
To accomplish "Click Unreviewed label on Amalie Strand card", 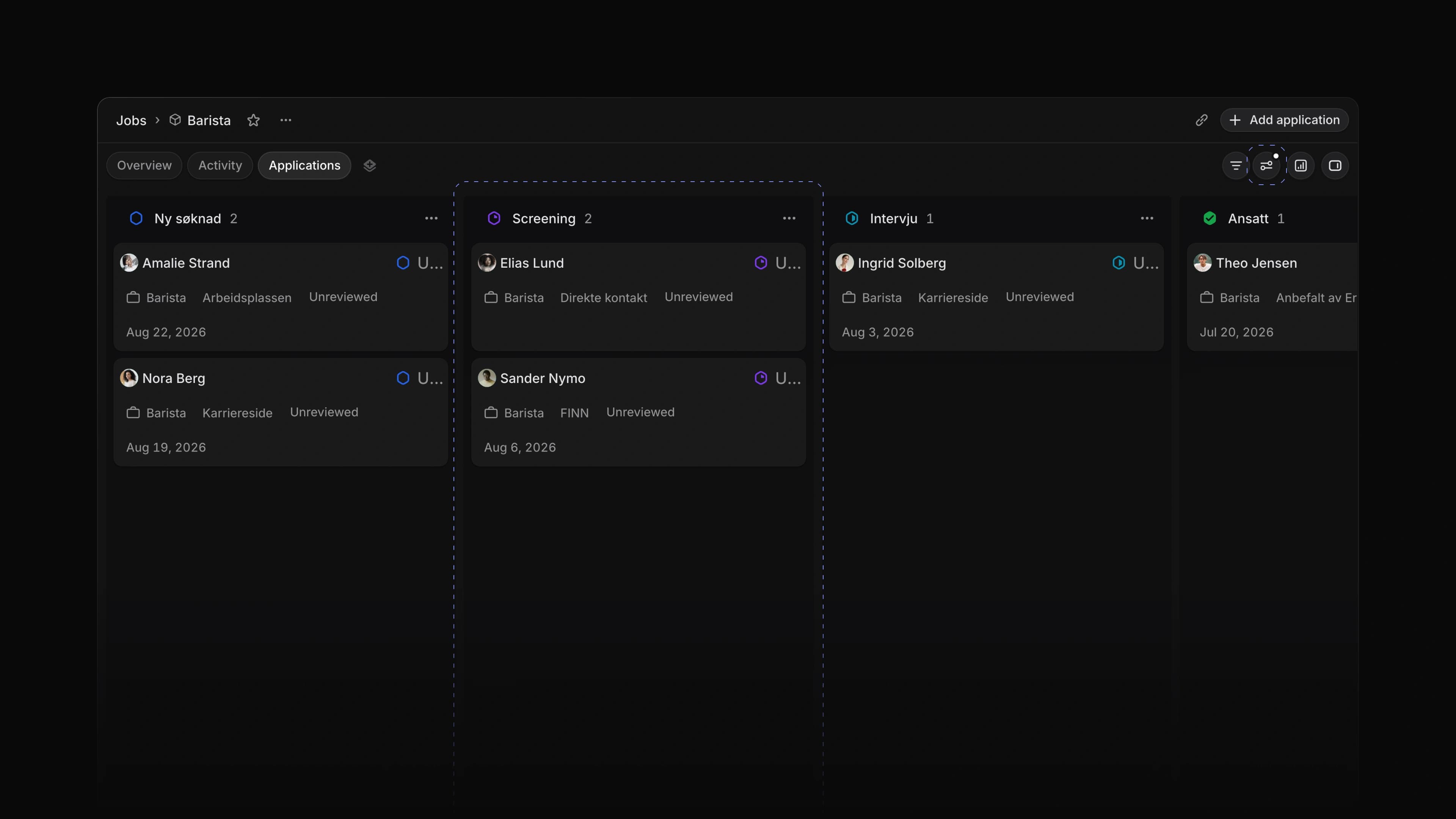I will (343, 297).
